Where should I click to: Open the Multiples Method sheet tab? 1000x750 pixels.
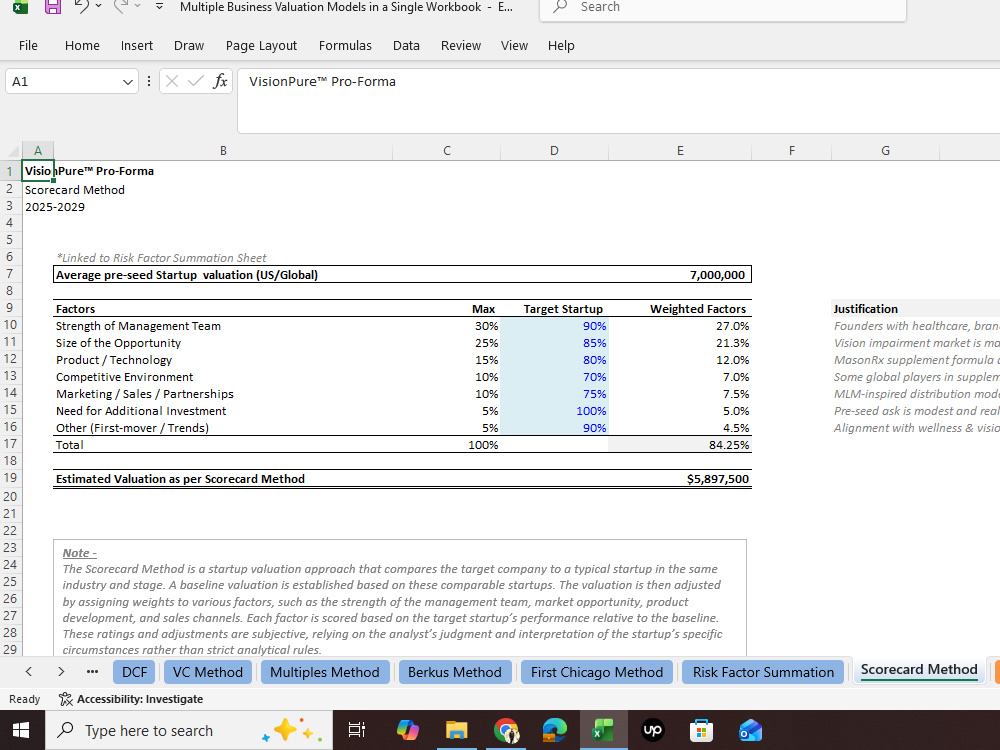coord(325,672)
